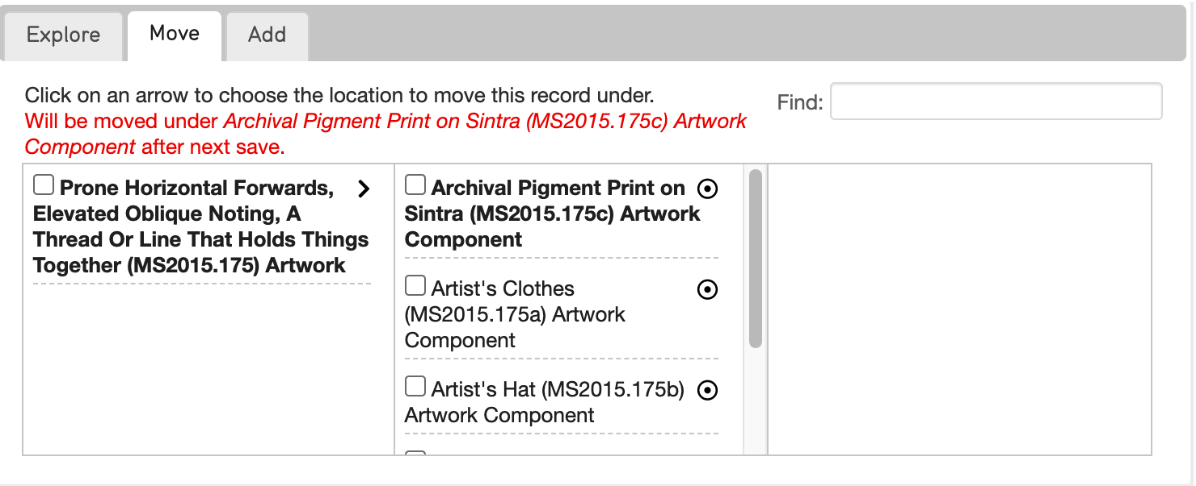Choose target icon beside Artist's Clothes
The height and width of the screenshot is (486, 1196).
click(x=708, y=289)
